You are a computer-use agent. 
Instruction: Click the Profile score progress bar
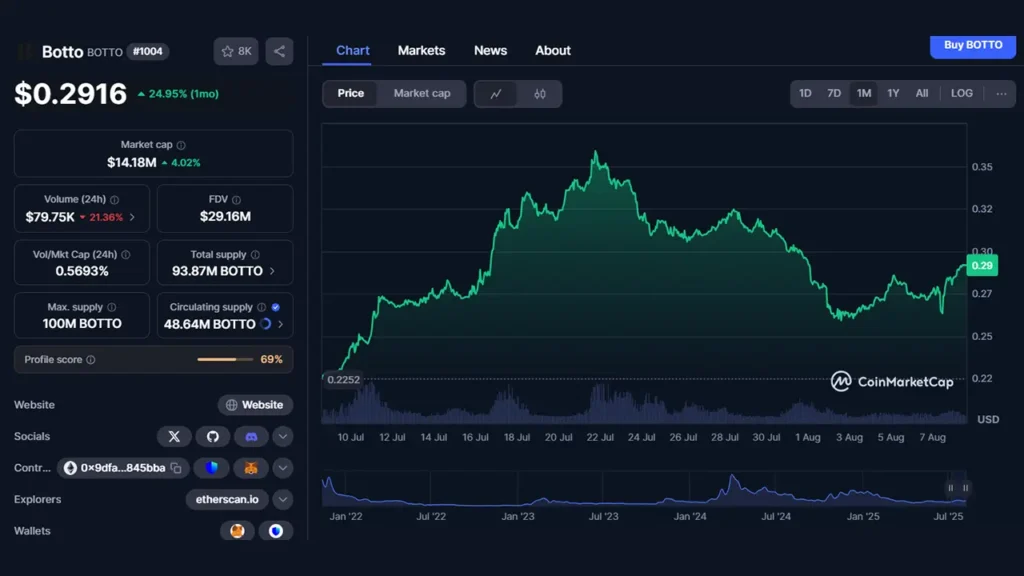(225, 360)
